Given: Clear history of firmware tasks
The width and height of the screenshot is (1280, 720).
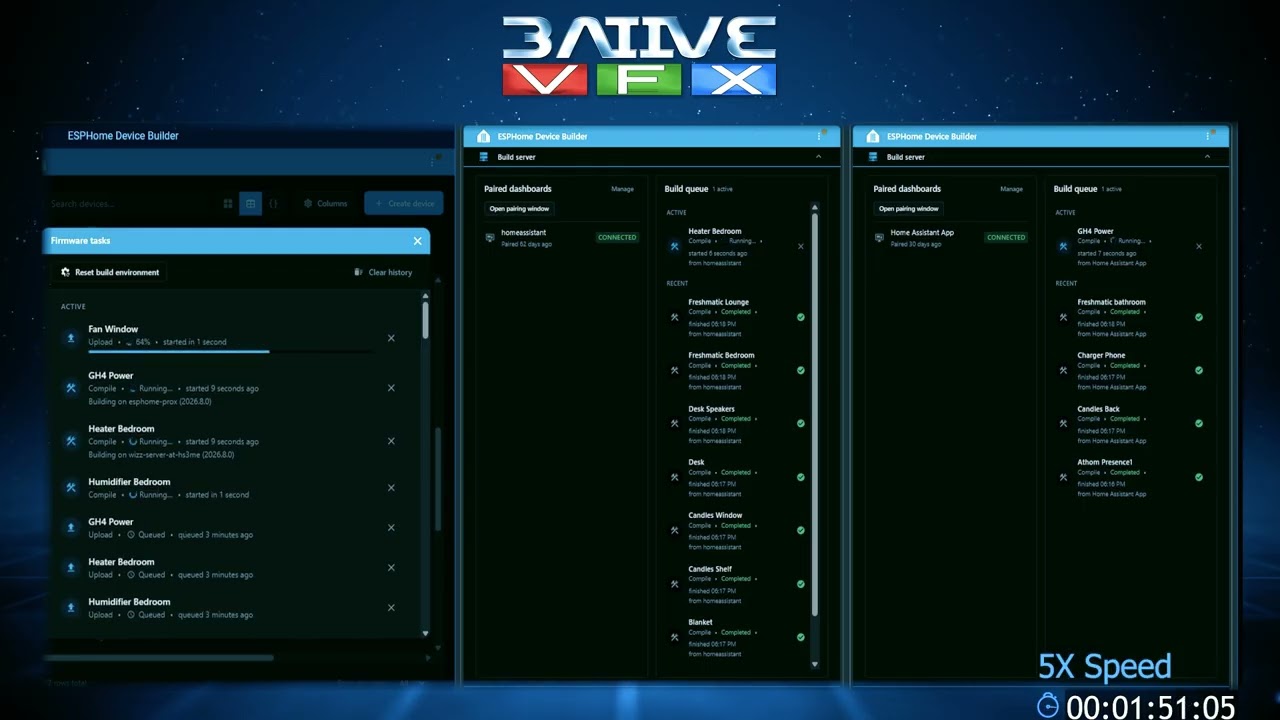Looking at the screenshot, I should [383, 272].
